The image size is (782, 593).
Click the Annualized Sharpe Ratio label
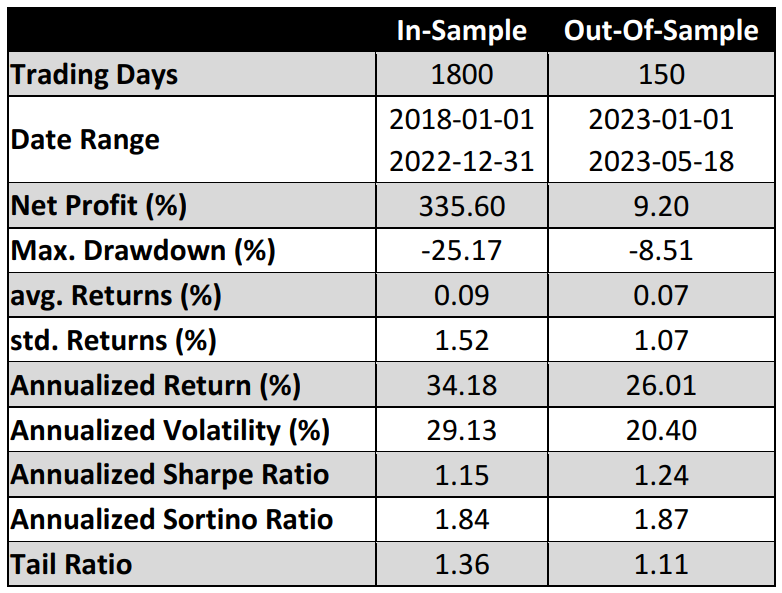170,474
